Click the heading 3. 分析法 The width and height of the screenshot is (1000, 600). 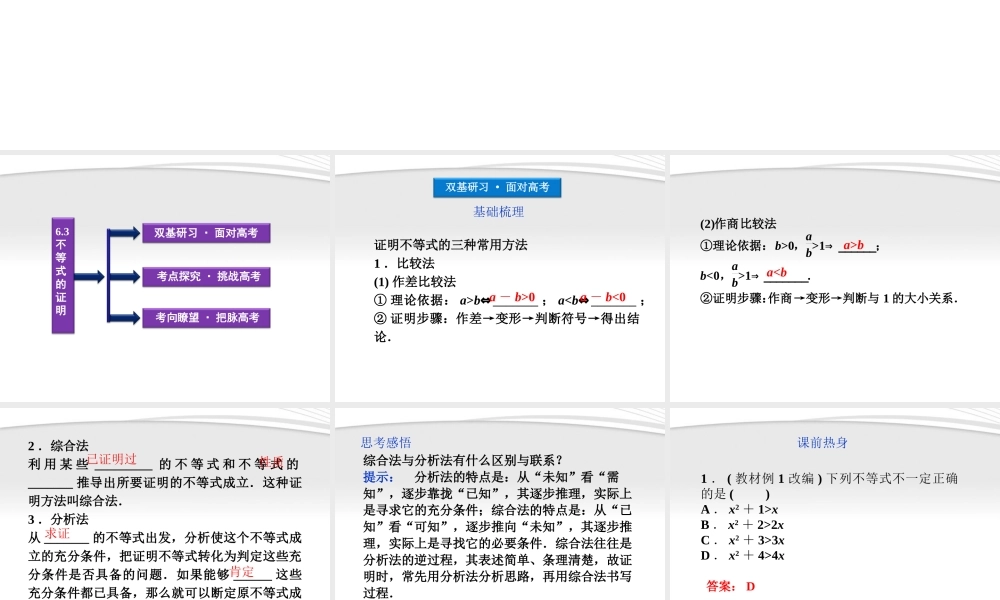tap(58, 519)
